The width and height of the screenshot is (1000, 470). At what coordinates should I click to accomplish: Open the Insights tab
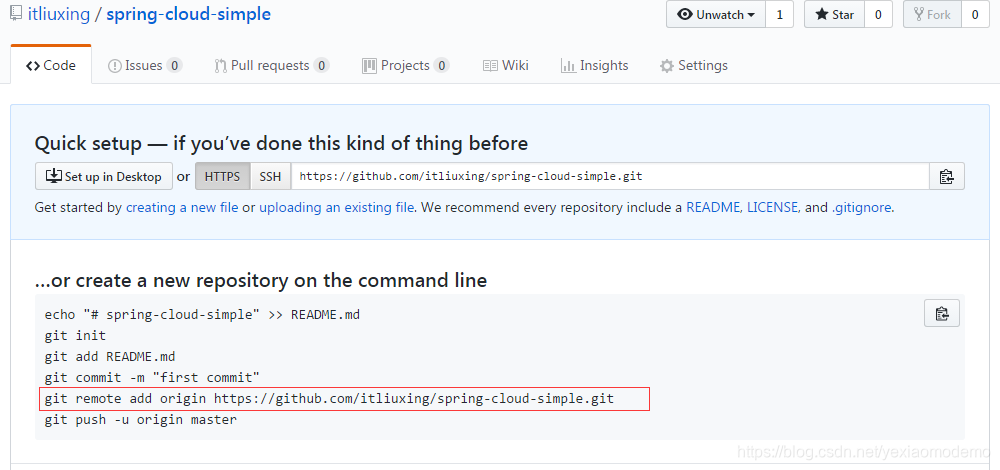594,66
